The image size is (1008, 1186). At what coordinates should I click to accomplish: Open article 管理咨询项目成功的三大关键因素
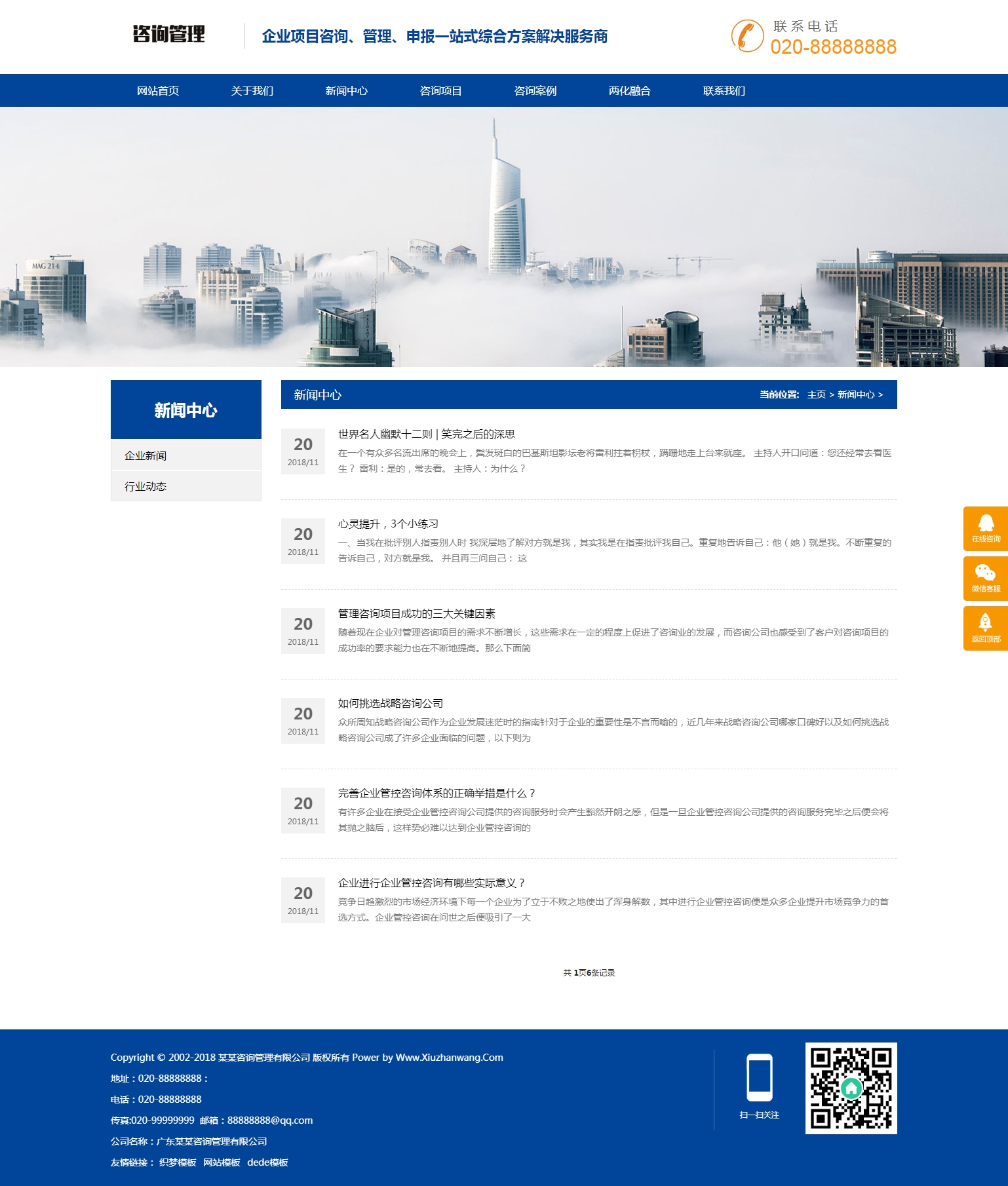(x=416, y=613)
